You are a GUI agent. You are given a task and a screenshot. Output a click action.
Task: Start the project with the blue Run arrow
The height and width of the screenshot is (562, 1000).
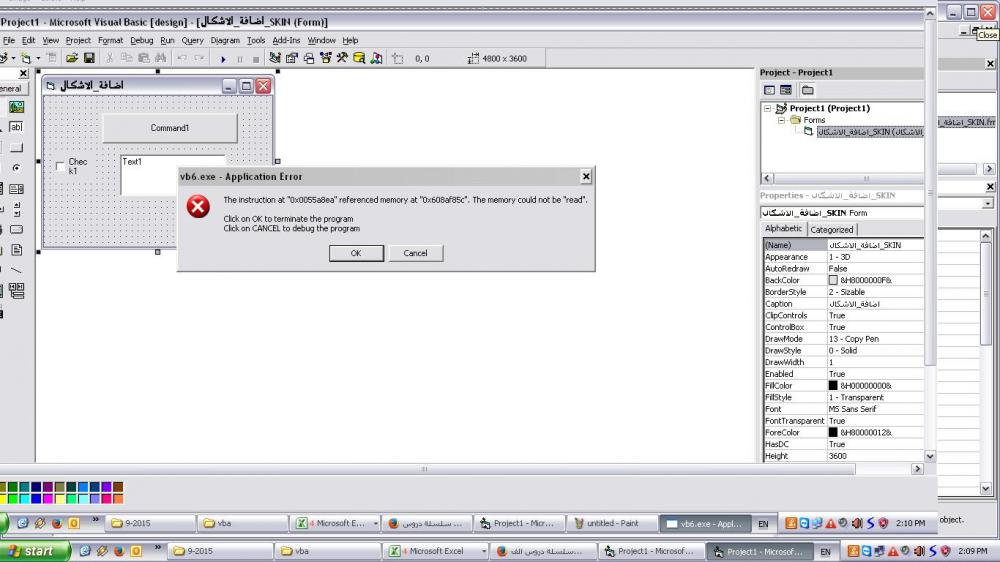click(223, 59)
